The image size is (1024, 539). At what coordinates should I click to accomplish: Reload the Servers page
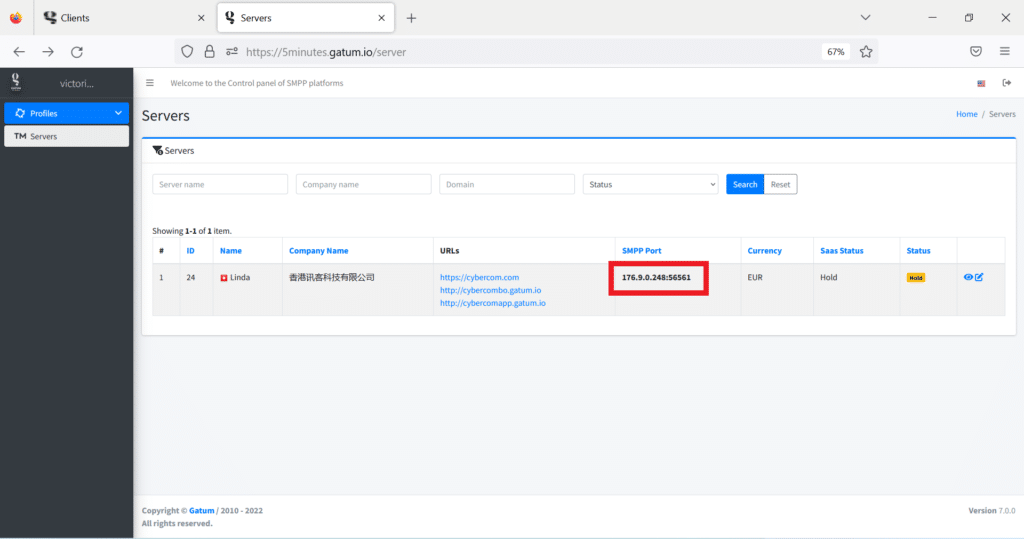tap(77, 52)
